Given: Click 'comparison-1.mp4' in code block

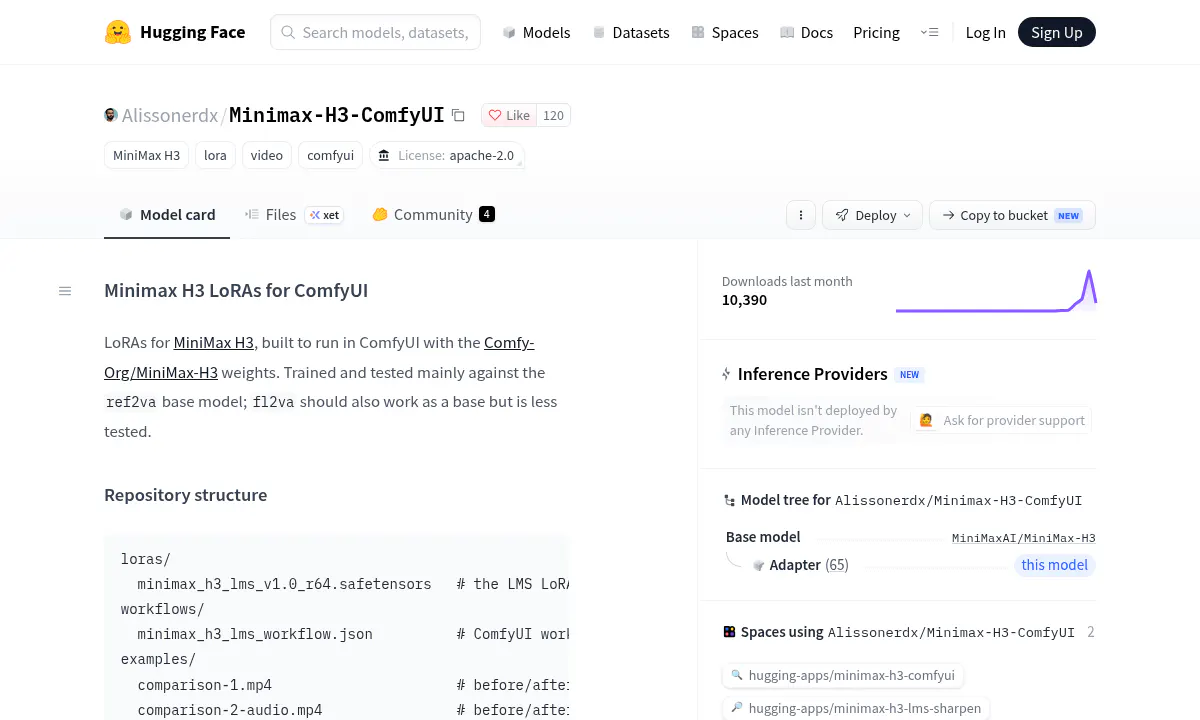Looking at the screenshot, I should (205, 685).
